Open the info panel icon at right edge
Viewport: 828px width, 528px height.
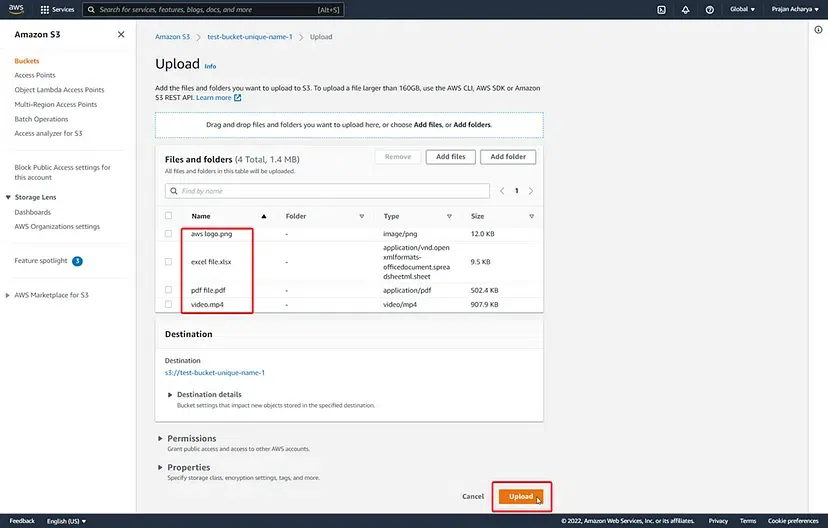818,30
